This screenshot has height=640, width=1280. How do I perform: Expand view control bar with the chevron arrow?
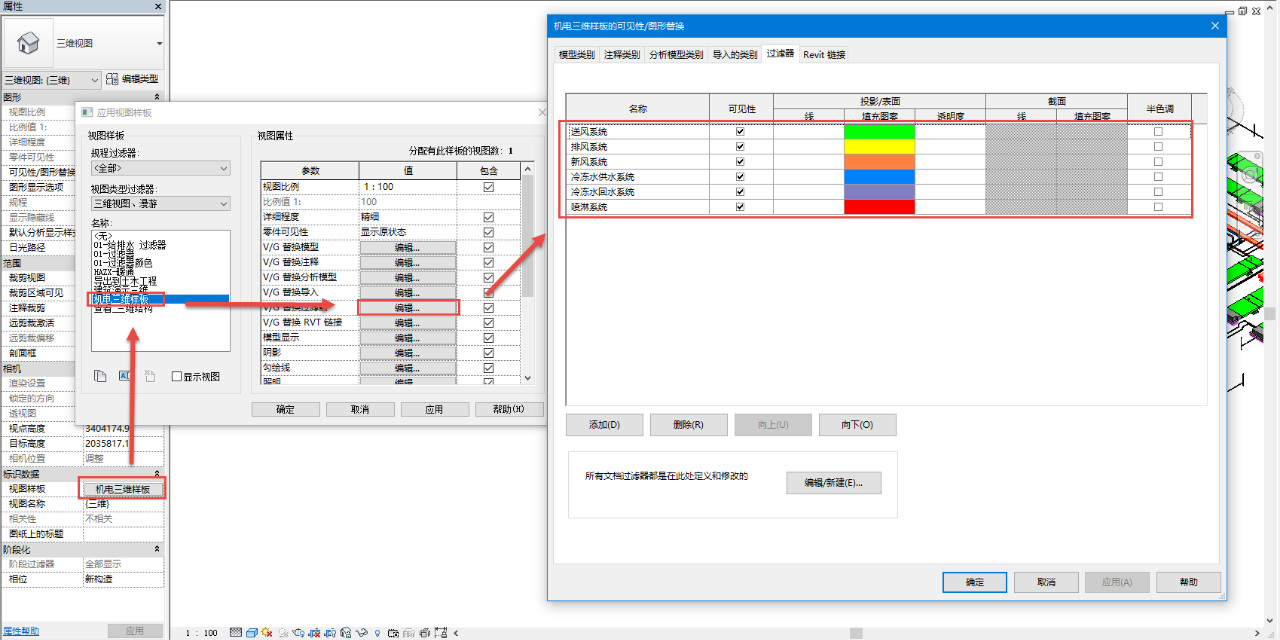456,633
